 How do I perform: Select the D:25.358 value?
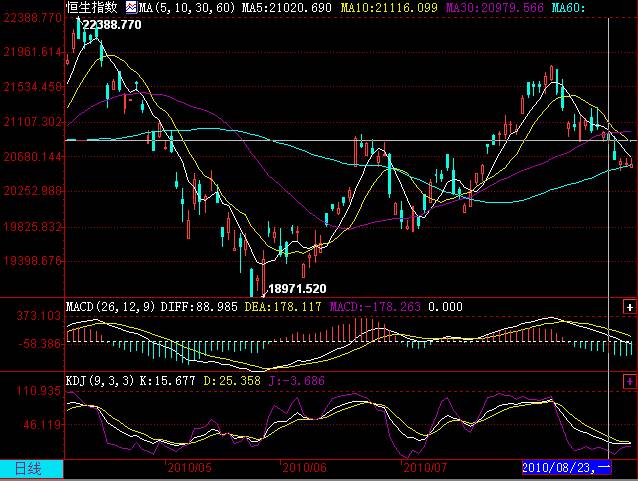click(x=232, y=381)
